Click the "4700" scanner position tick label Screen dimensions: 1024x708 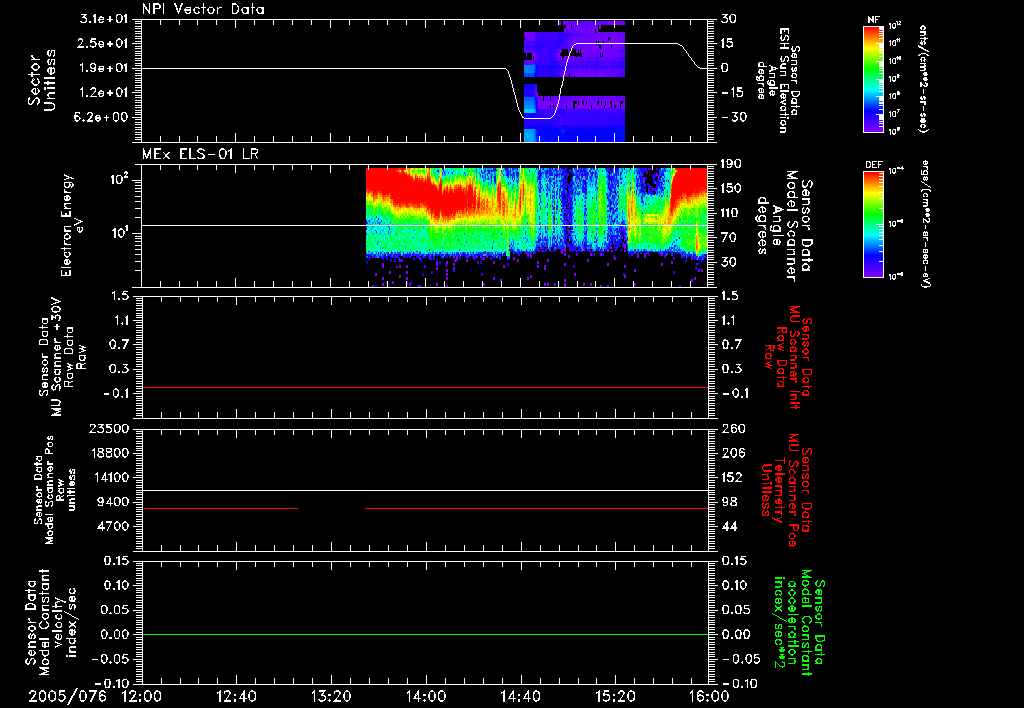point(114,526)
